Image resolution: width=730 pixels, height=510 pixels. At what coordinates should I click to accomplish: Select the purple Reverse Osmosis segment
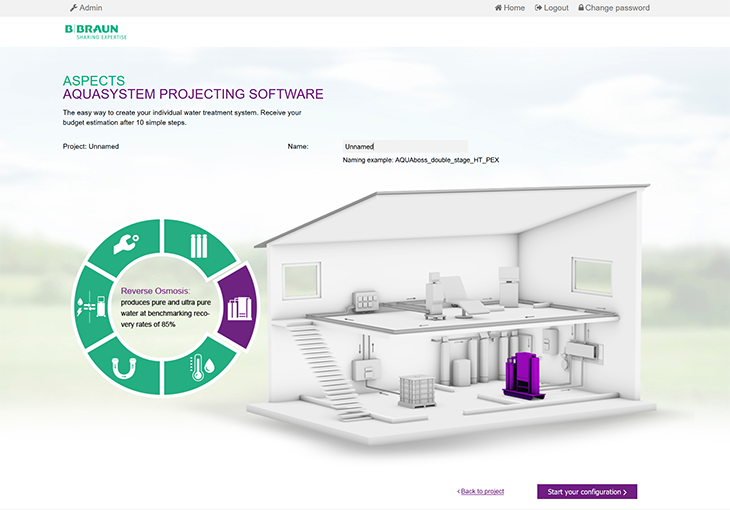click(x=238, y=308)
